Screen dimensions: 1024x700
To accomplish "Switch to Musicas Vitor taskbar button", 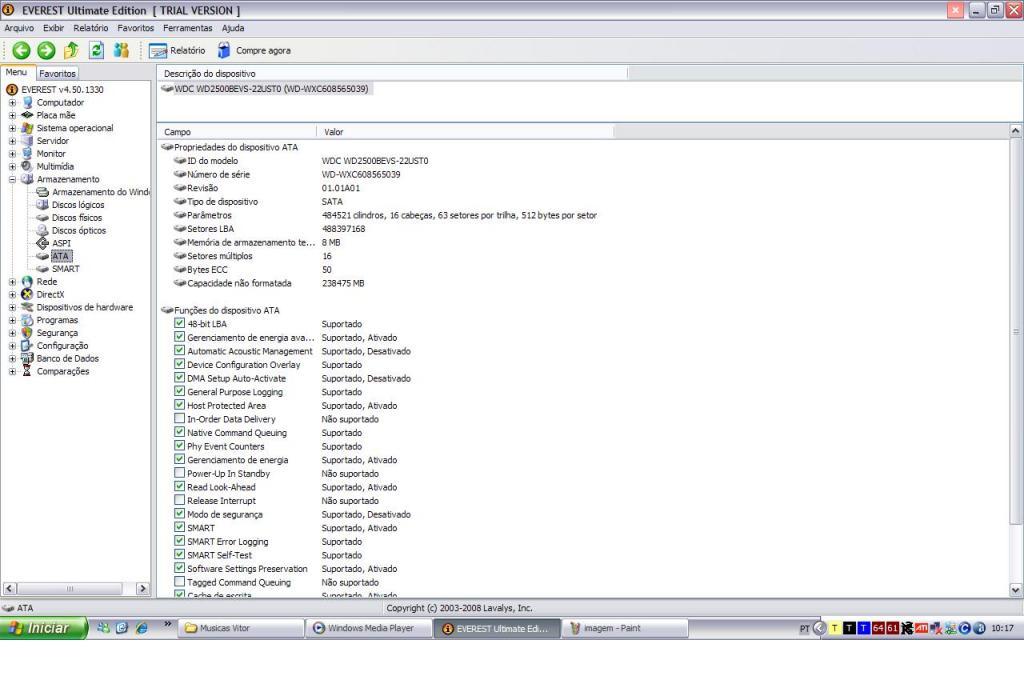I will pyautogui.click(x=242, y=628).
